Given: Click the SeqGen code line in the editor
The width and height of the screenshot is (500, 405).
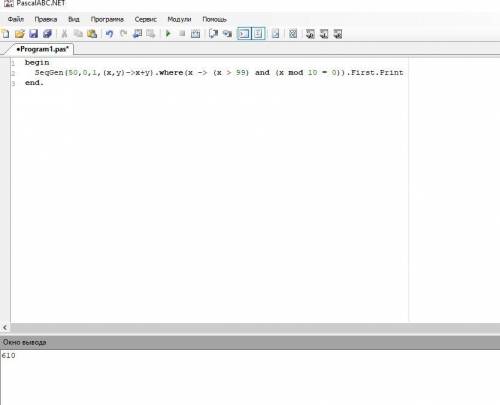Looking at the screenshot, I should [219, 73].
